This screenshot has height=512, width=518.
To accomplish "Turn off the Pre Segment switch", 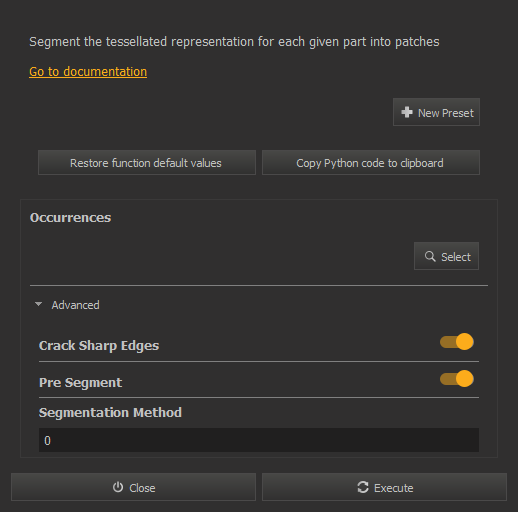I will (x=457, y=379).
